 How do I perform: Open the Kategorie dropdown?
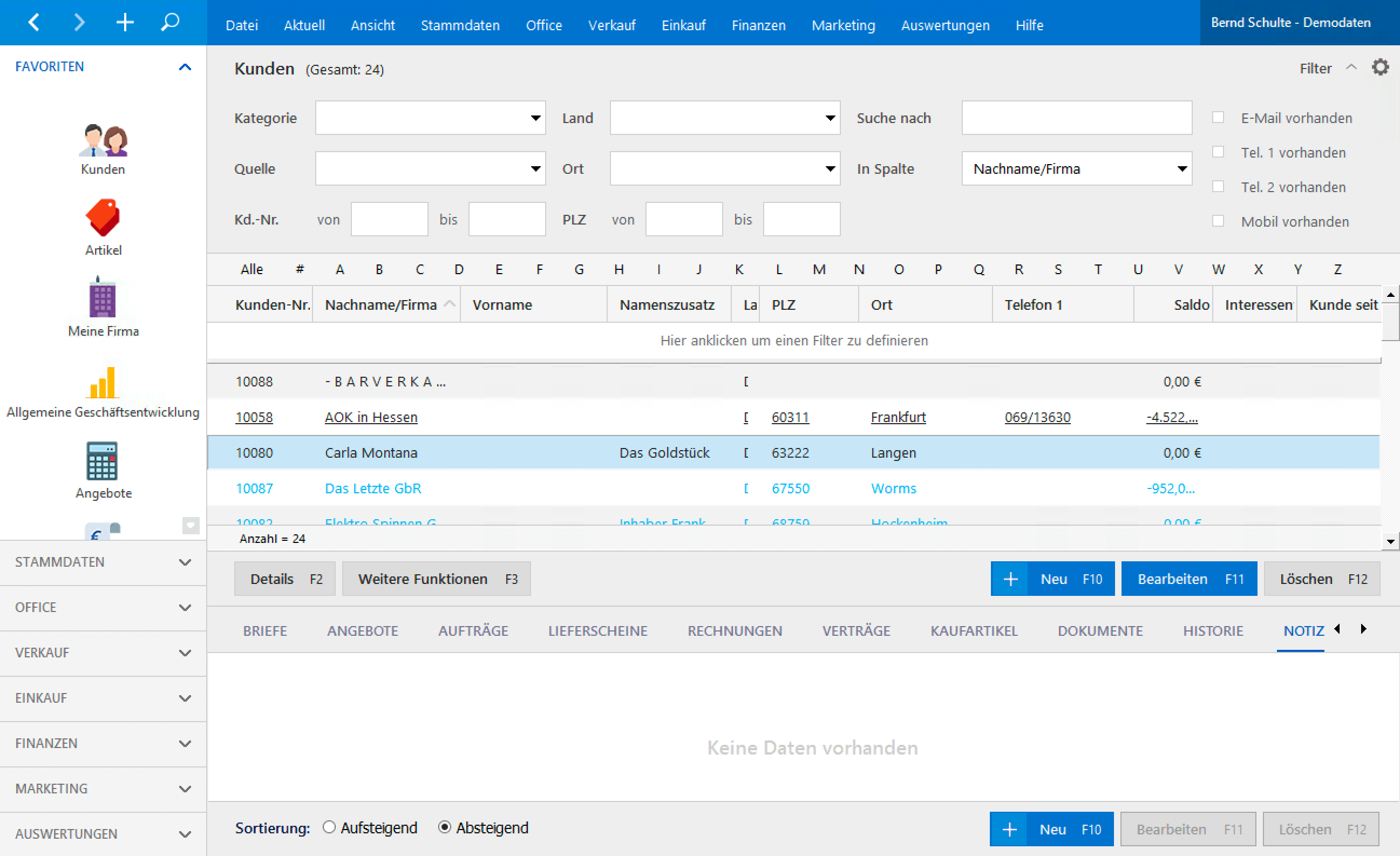click(430, 118)
